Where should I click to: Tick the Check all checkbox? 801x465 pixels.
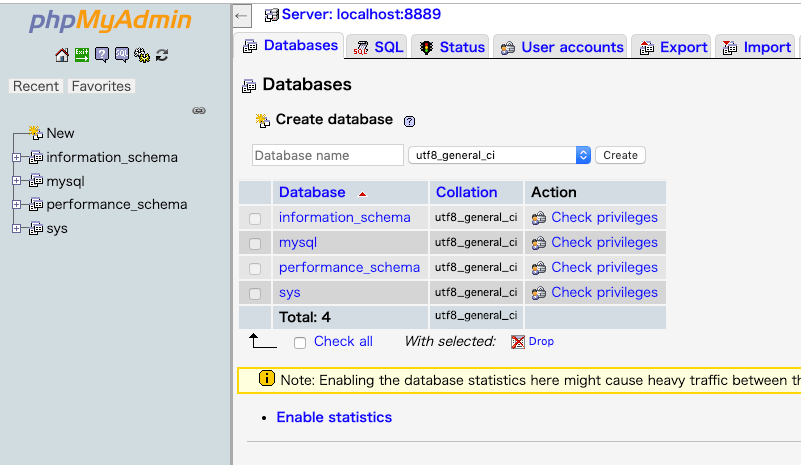pyautogui.click(x=300, y=343)
